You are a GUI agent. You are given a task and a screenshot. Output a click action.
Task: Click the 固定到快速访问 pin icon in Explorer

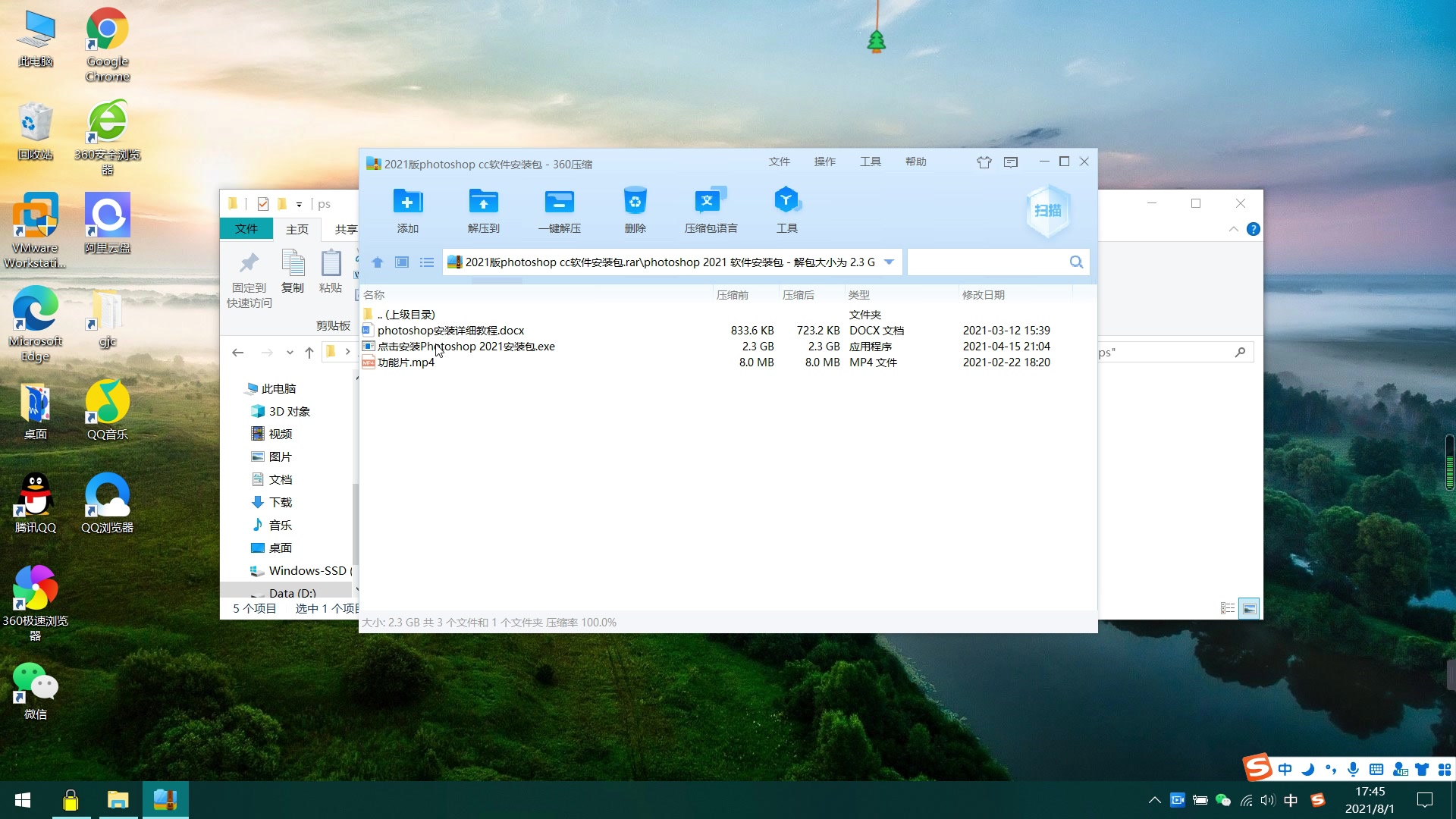pyautogui.click(x=249, y=263)
